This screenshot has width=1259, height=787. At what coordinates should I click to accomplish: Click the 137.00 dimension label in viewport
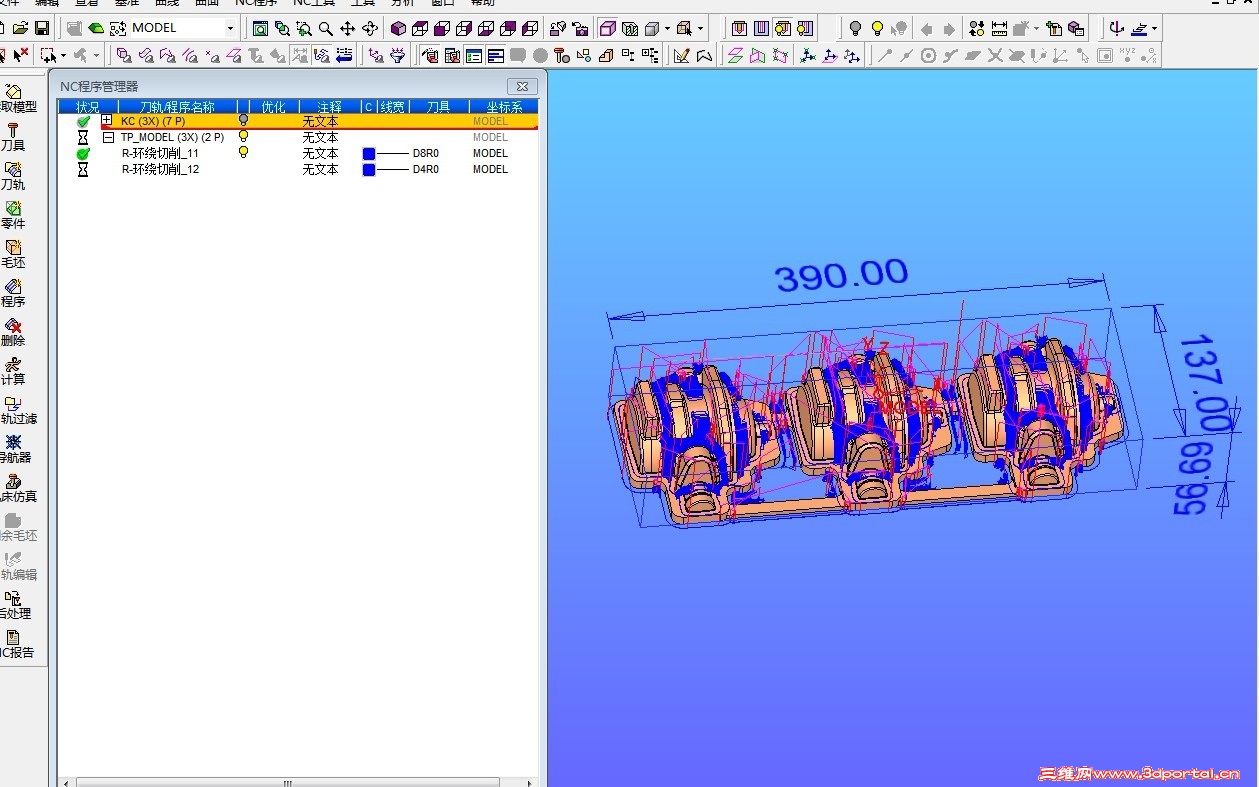pyautogui.click(x=1205, y=383)
